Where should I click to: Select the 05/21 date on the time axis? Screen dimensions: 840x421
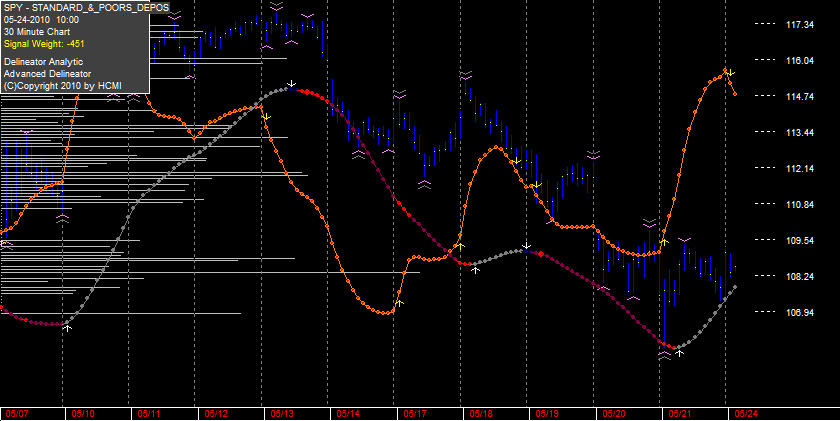point(680,414)
